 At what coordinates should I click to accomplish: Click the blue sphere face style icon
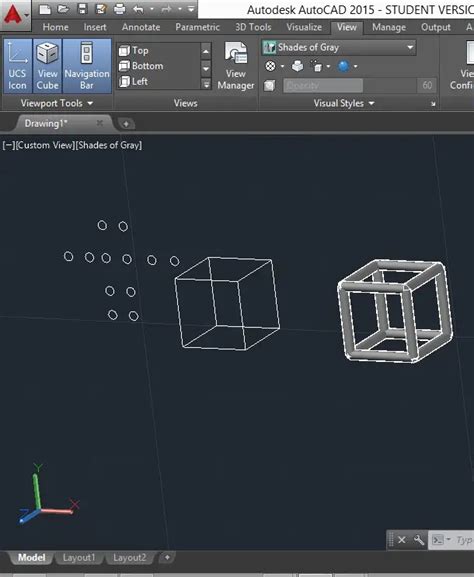[344, 67]
